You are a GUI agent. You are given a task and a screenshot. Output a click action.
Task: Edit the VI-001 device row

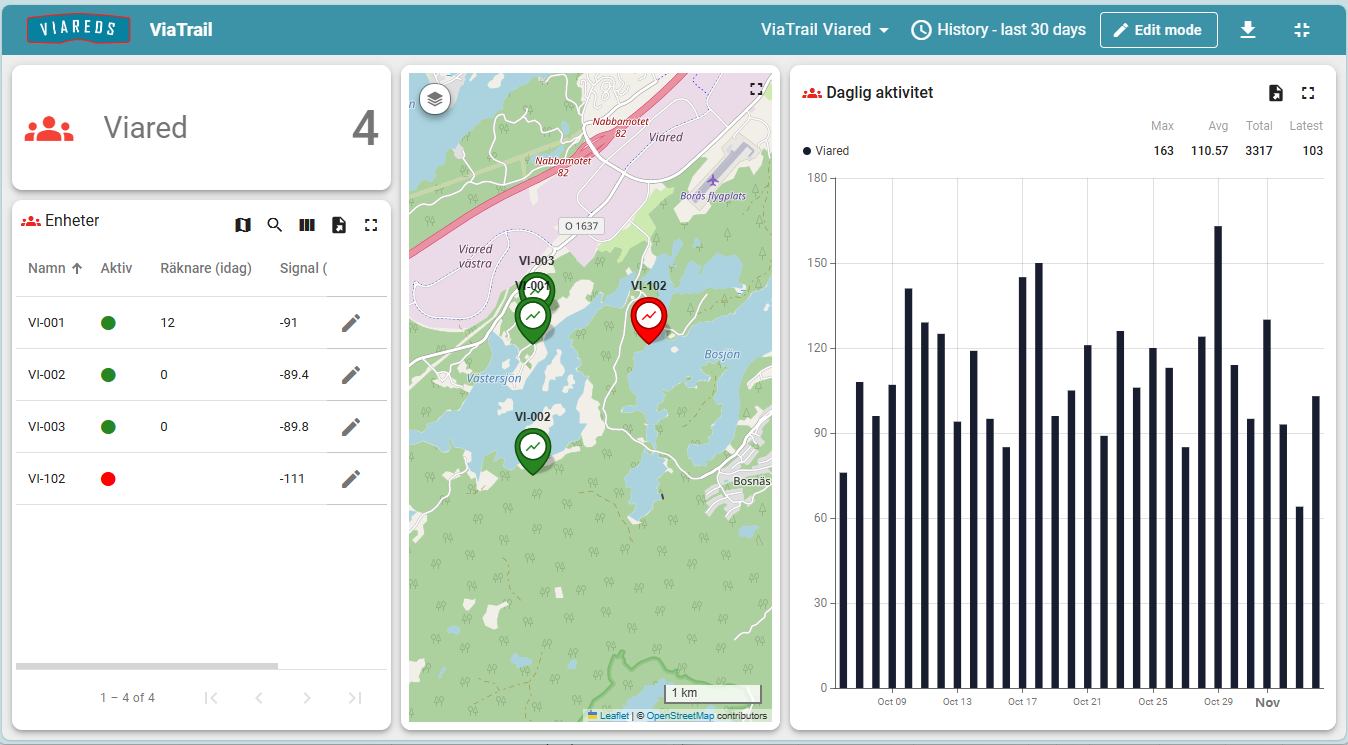click(x=350, y=322)
